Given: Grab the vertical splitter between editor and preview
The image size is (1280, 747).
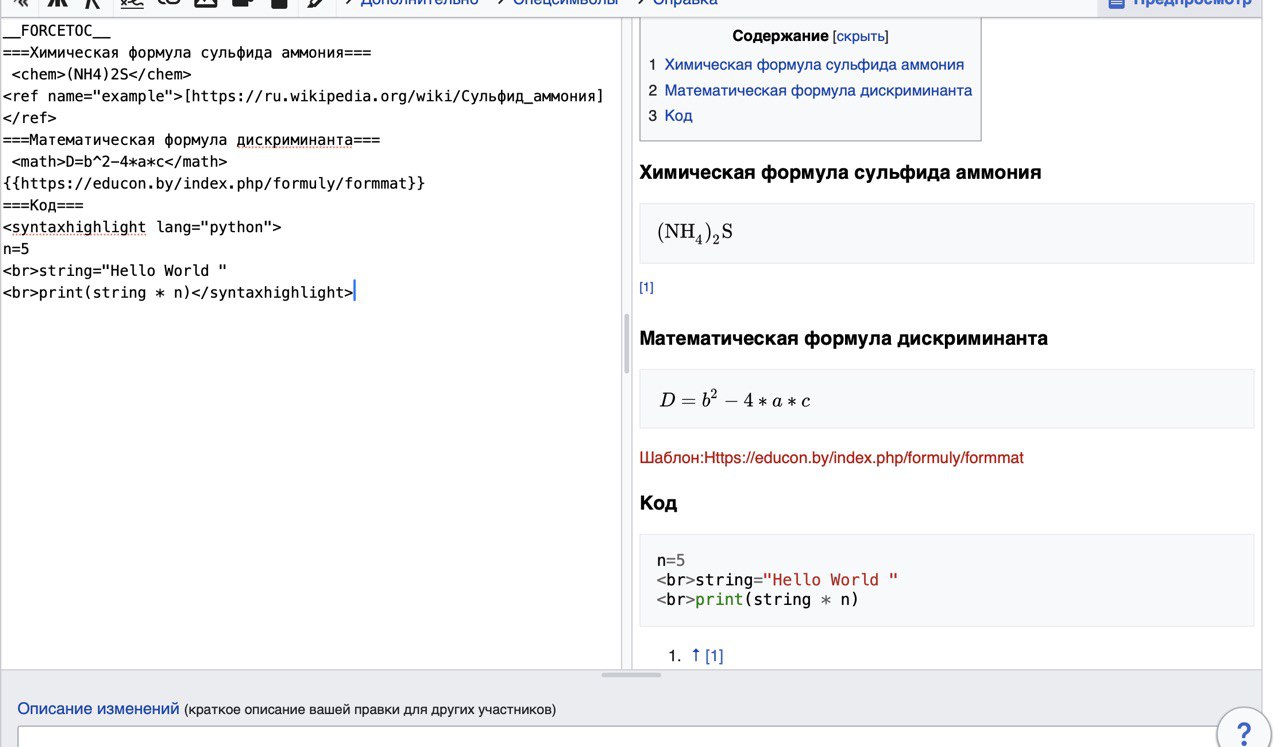Looking at the screenshot, I should pos(627,343).
